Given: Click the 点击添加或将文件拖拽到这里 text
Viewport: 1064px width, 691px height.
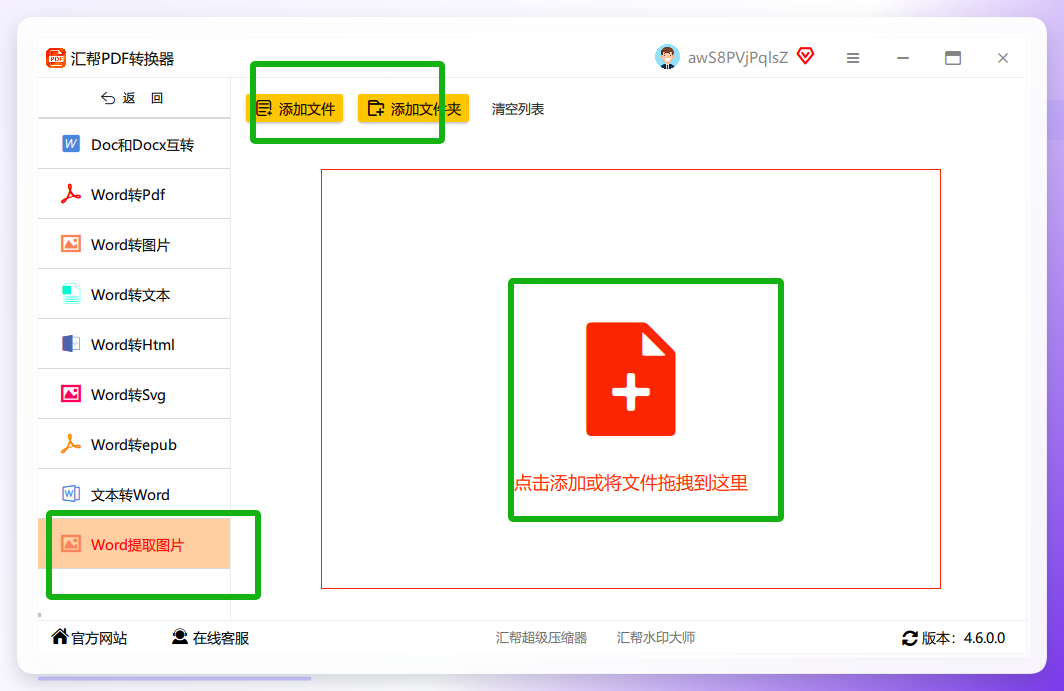Looking at the screenshot, I should [x=631, y=483].
